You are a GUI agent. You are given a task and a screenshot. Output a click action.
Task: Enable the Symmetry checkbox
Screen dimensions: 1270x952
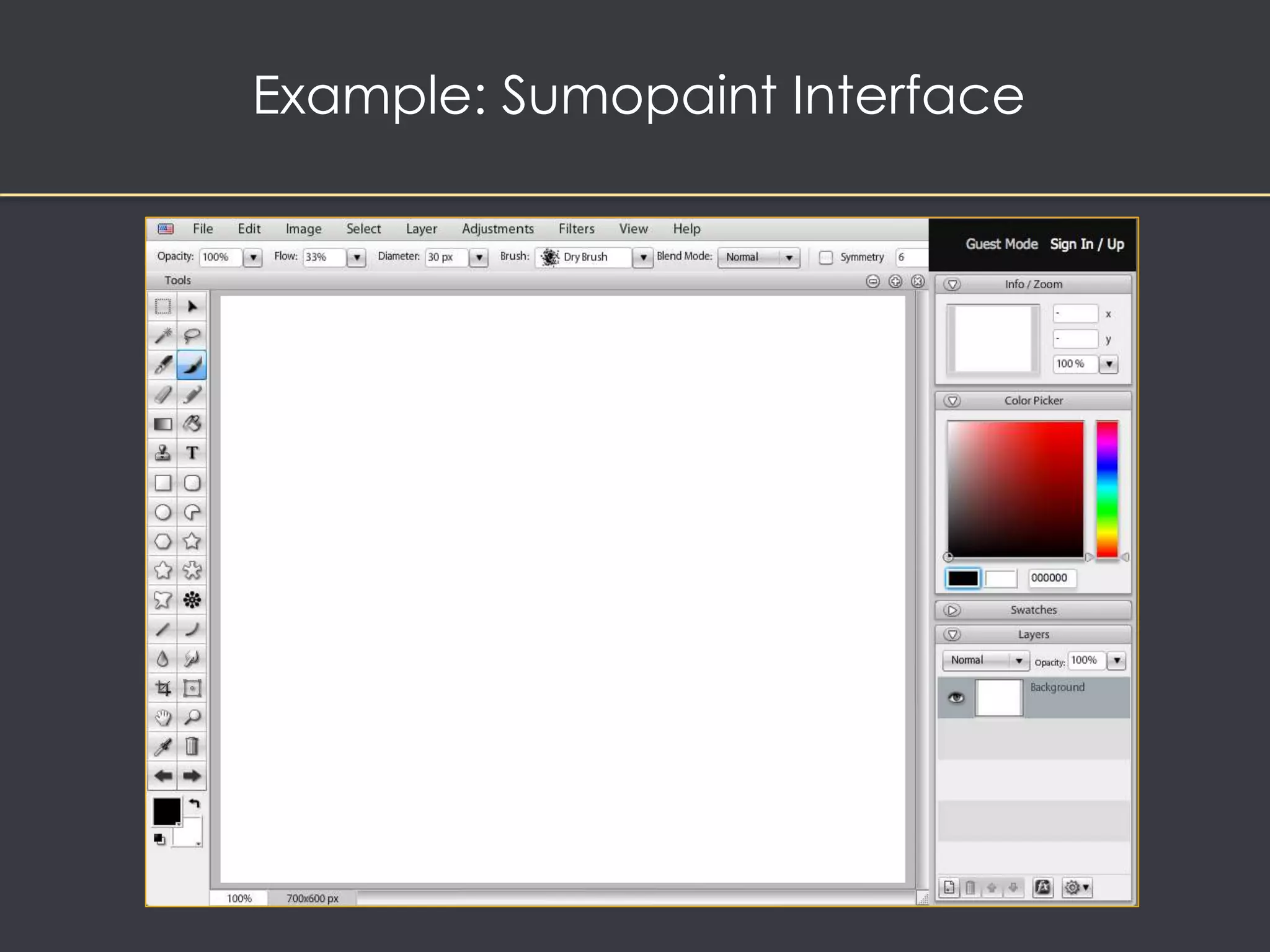pos(826,257)
